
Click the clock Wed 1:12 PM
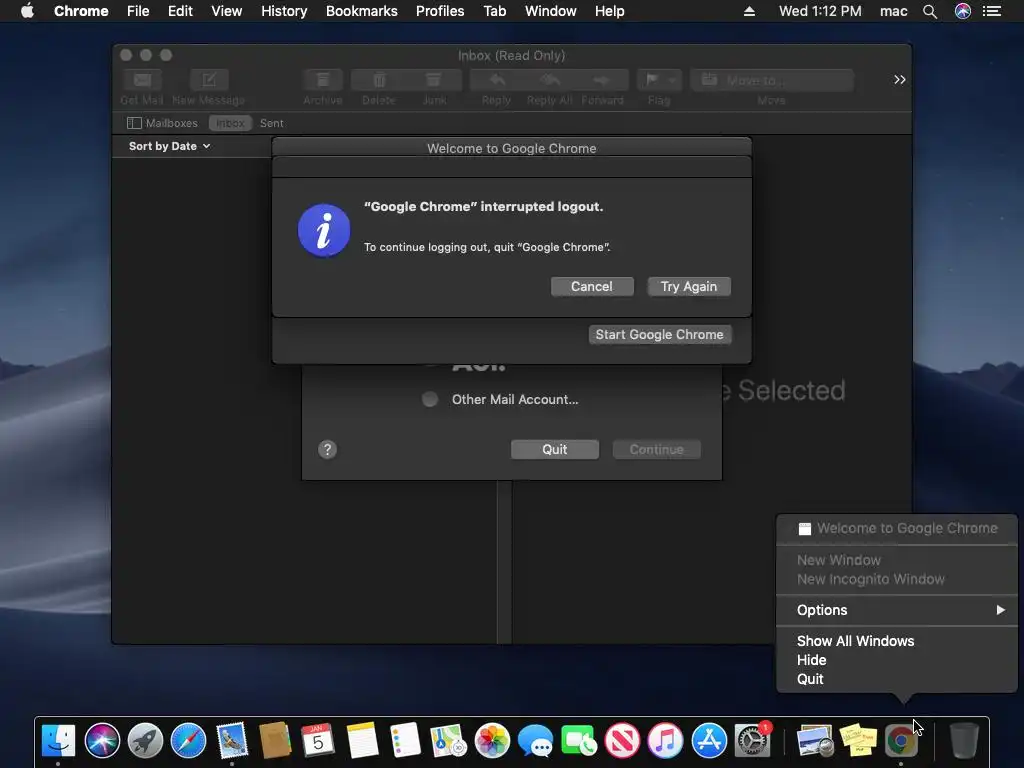click(820, 11)
